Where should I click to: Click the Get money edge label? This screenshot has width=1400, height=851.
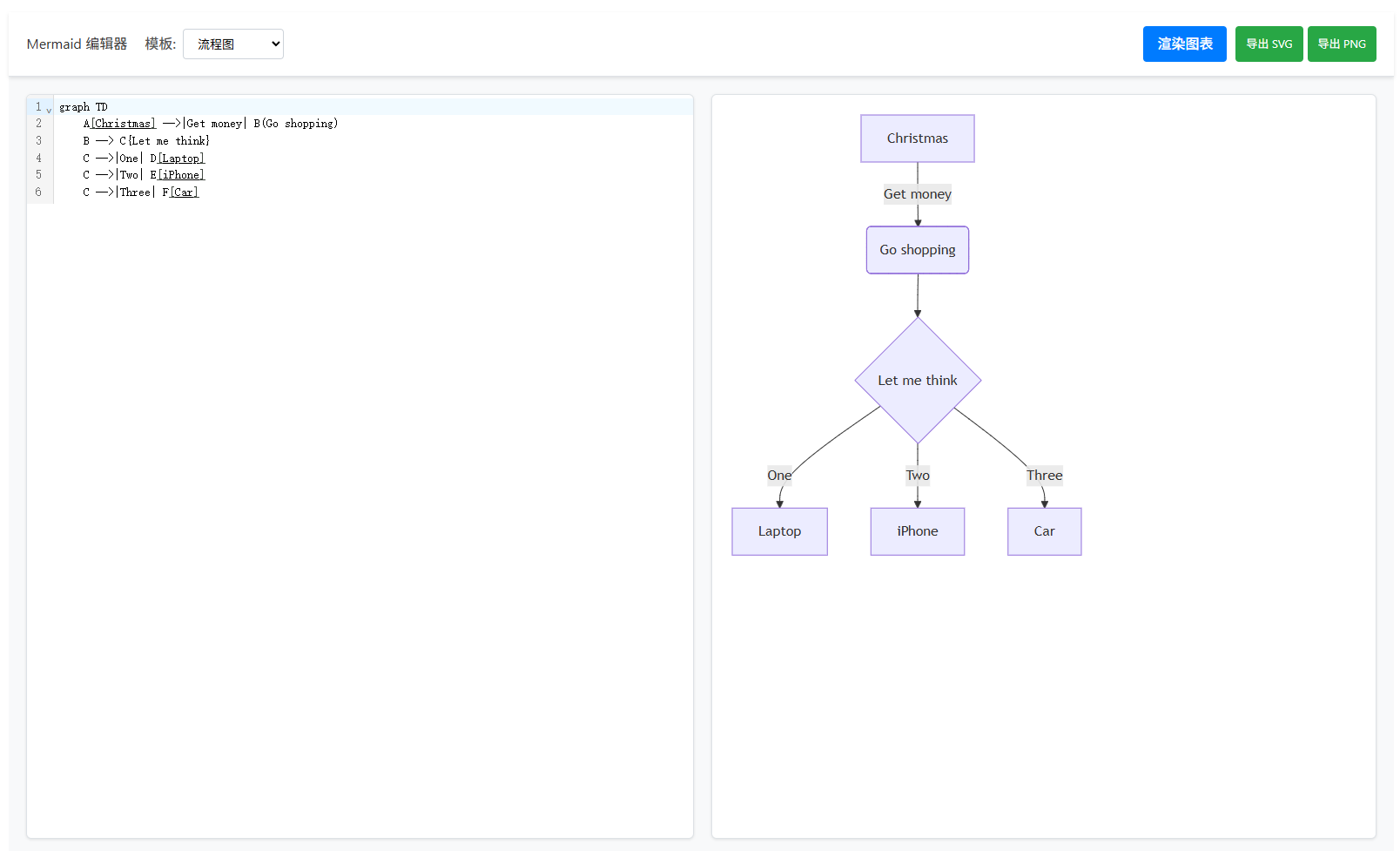(x=917, y=193)
